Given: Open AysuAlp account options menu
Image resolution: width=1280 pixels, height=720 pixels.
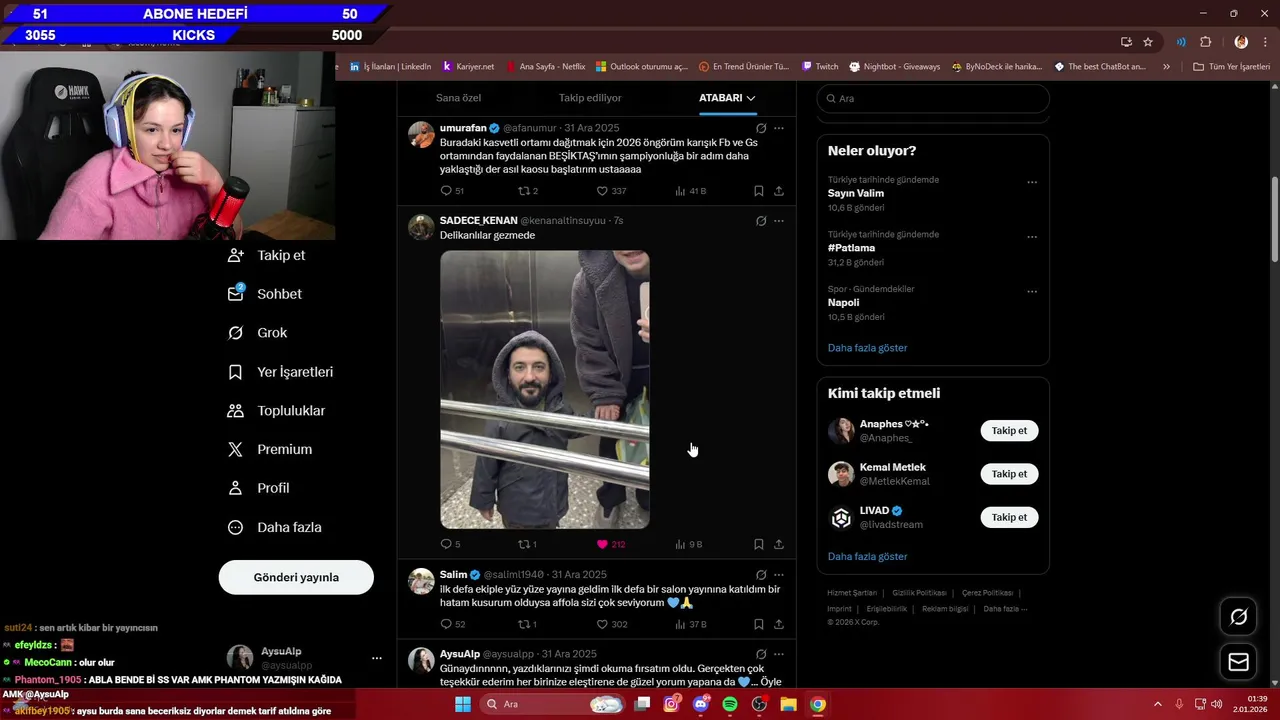Looking at the screenshot, I should coord(377,658).
